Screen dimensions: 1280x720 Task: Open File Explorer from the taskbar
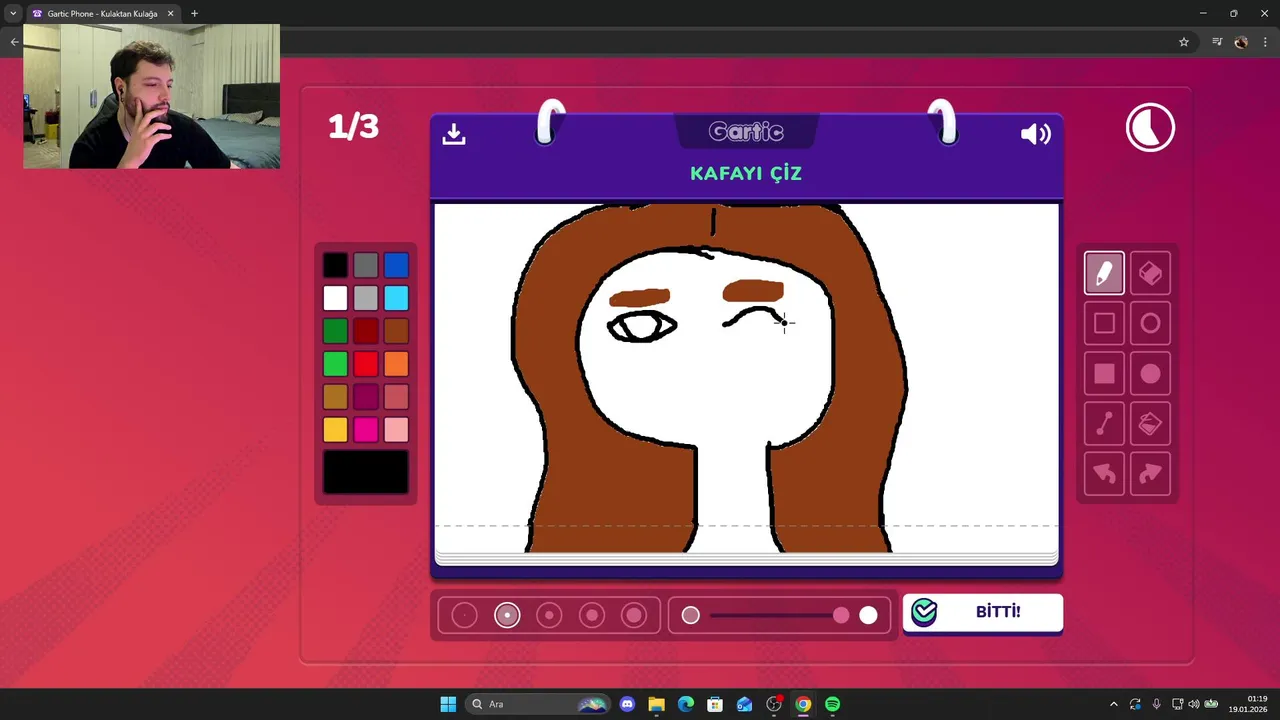[x=656, y=704]
